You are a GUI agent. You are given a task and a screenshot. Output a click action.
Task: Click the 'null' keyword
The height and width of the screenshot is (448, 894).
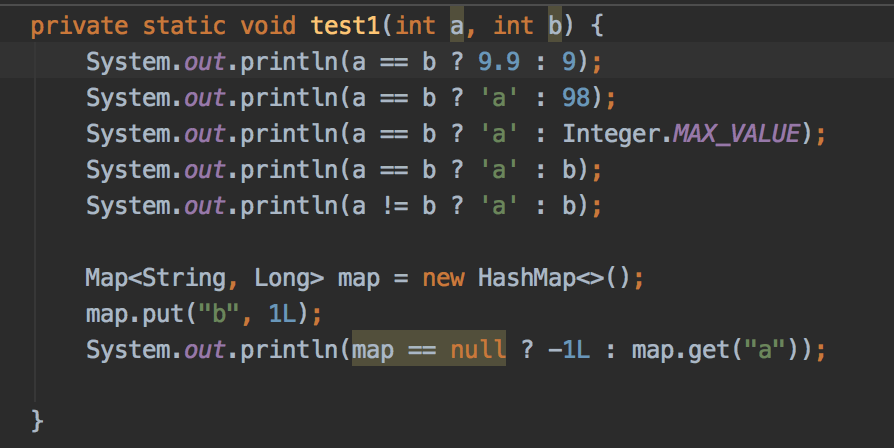tap(478, 350)
